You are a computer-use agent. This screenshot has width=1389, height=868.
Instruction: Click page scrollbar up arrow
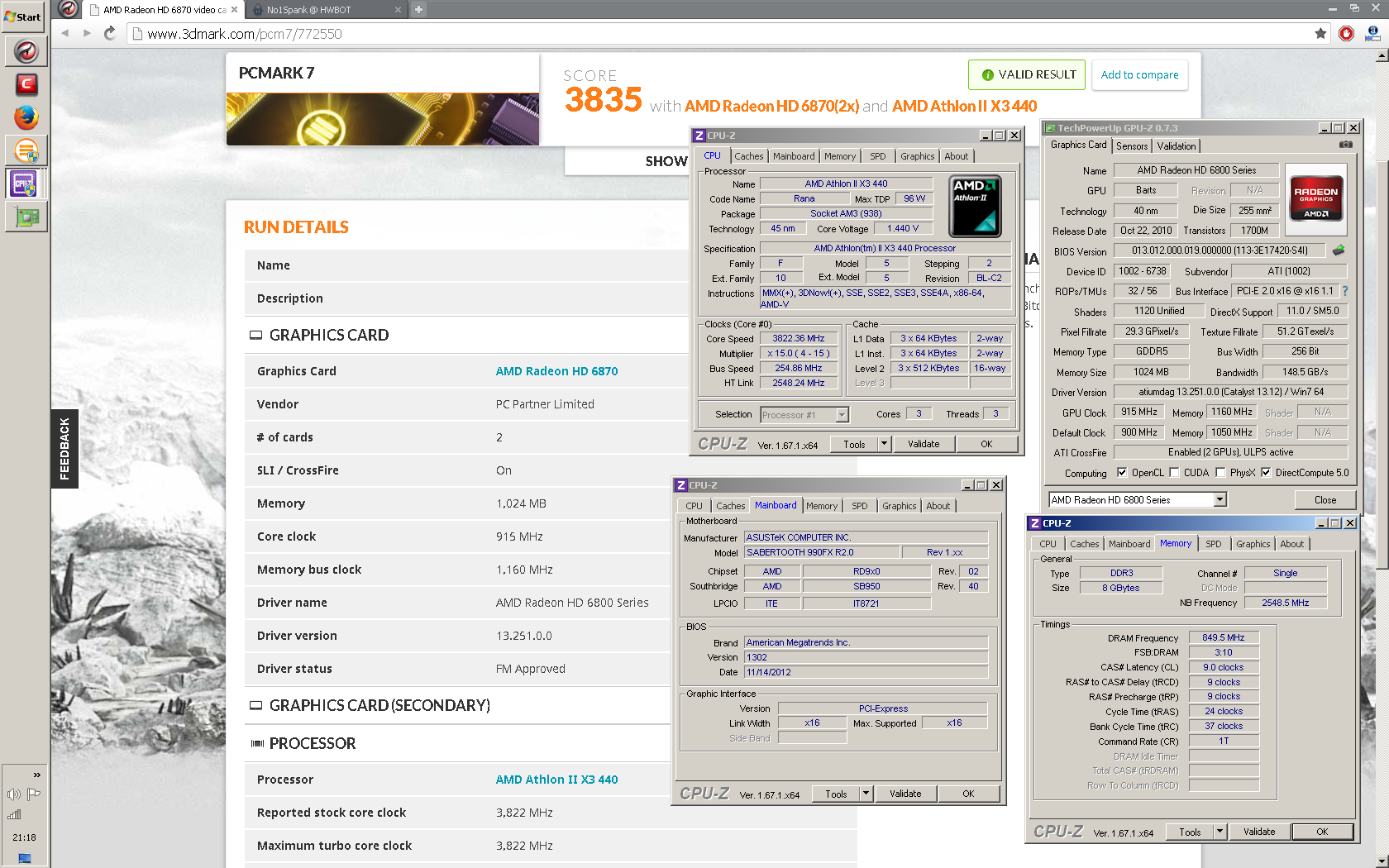click(x=1382, y=55)
